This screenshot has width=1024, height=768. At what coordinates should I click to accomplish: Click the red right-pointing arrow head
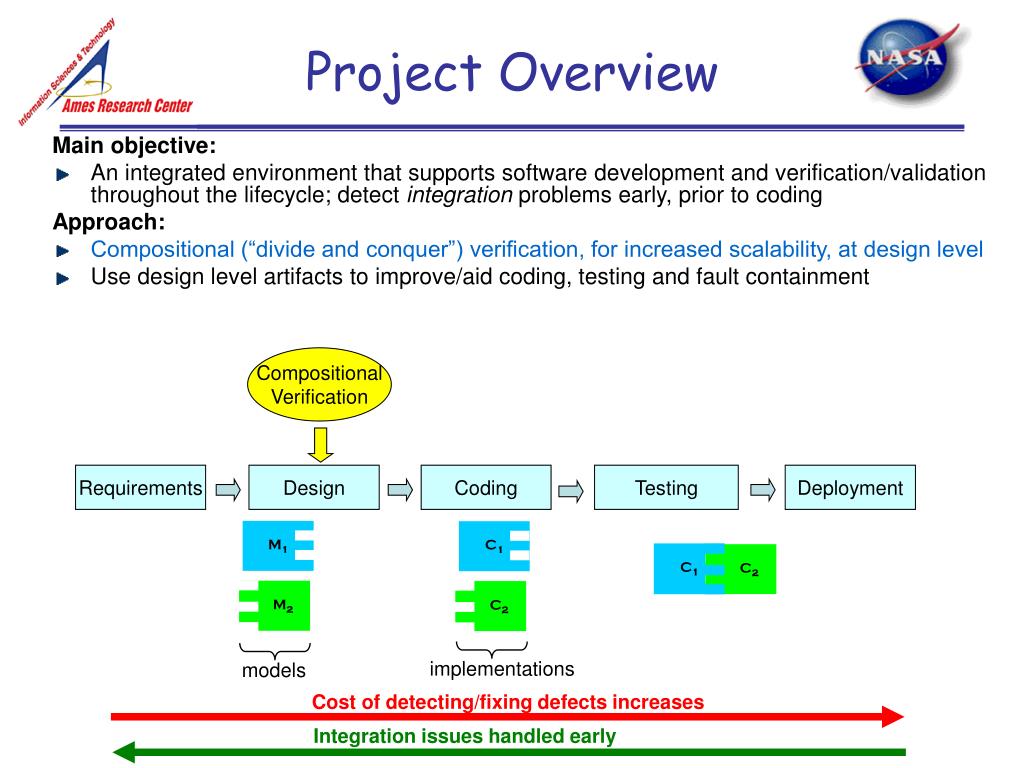[x=893, y=716]
